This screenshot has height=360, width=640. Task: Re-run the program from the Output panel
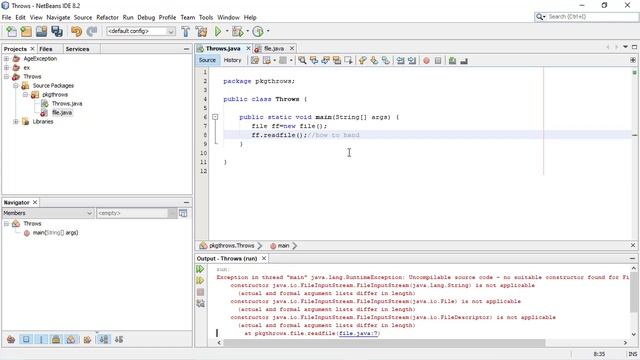200,269
